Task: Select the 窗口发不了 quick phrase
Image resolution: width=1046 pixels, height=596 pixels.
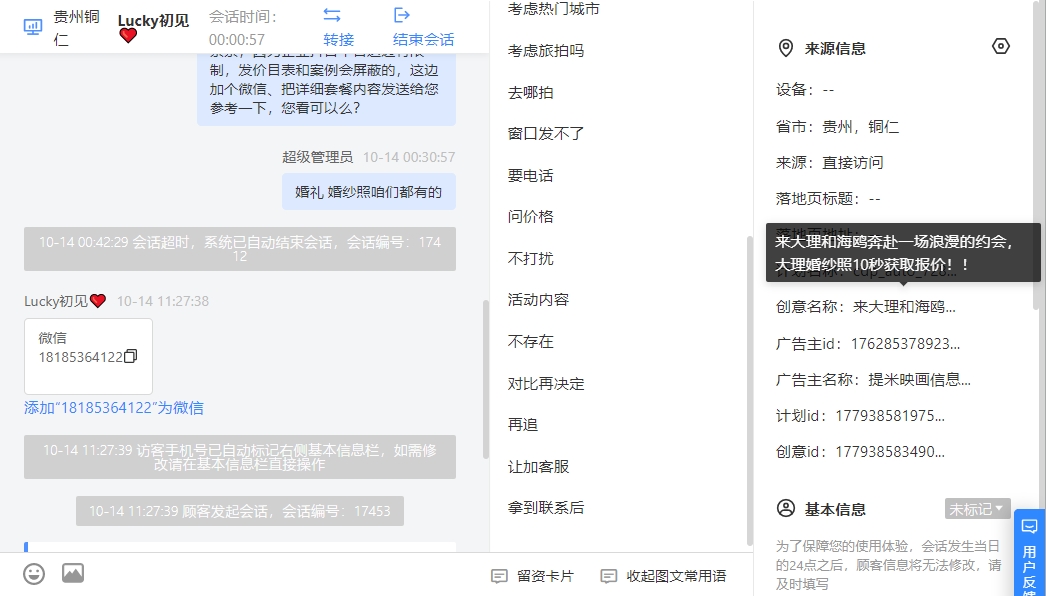Action: pyautogui.click(x=546, y=133)
